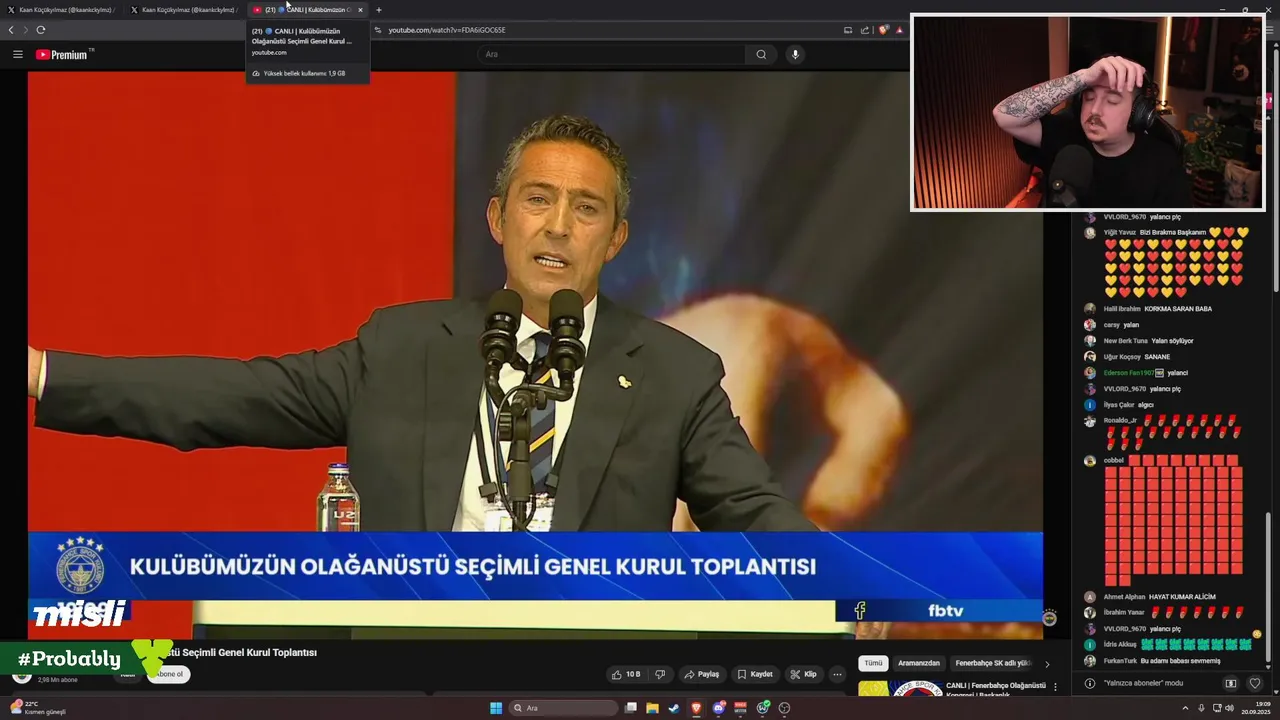Click chat username 'cobbel'
1280x720 pixels.
1114,461
